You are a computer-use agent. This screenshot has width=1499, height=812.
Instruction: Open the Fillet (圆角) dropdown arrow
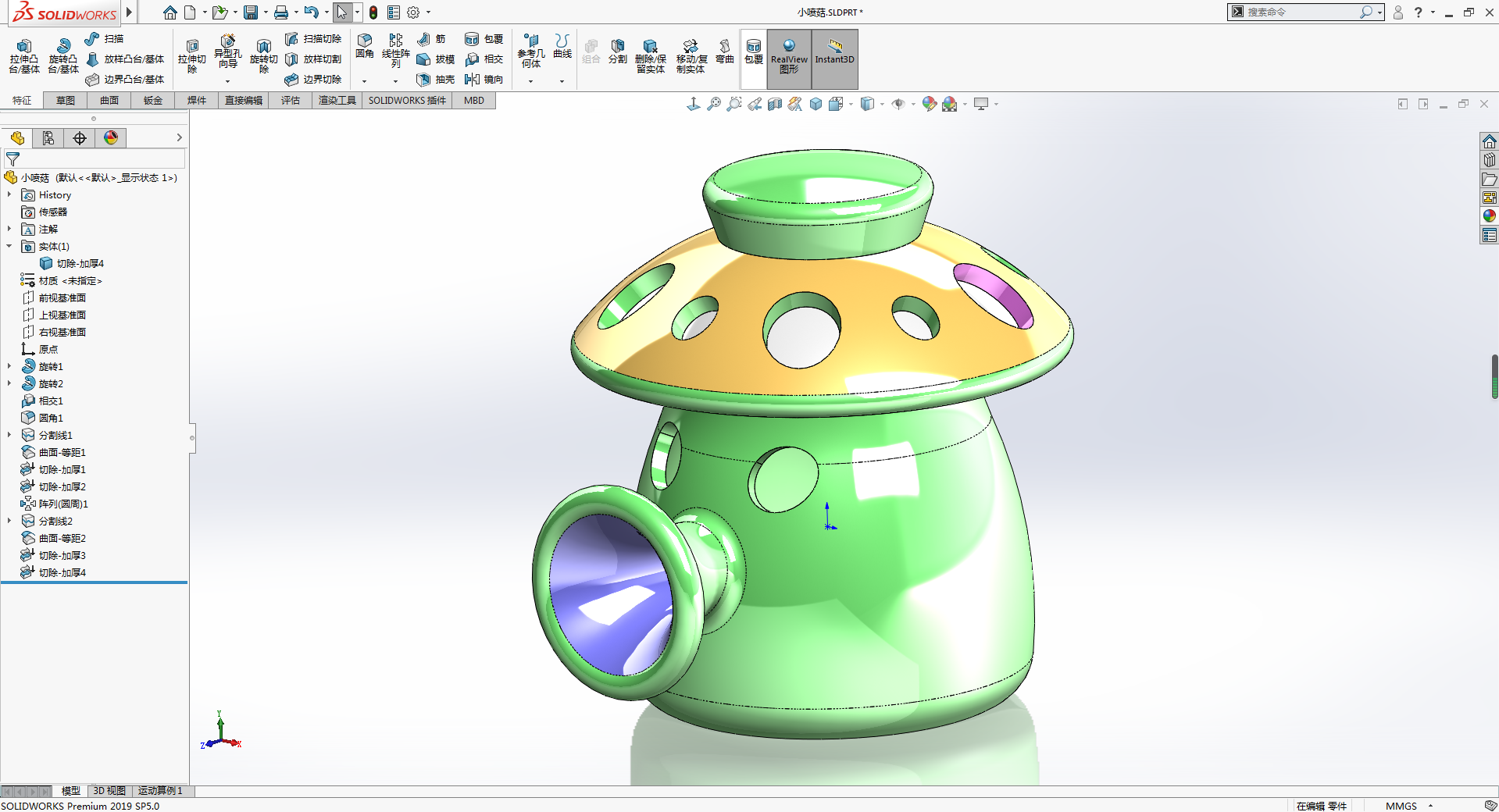[x=364, y=81]
